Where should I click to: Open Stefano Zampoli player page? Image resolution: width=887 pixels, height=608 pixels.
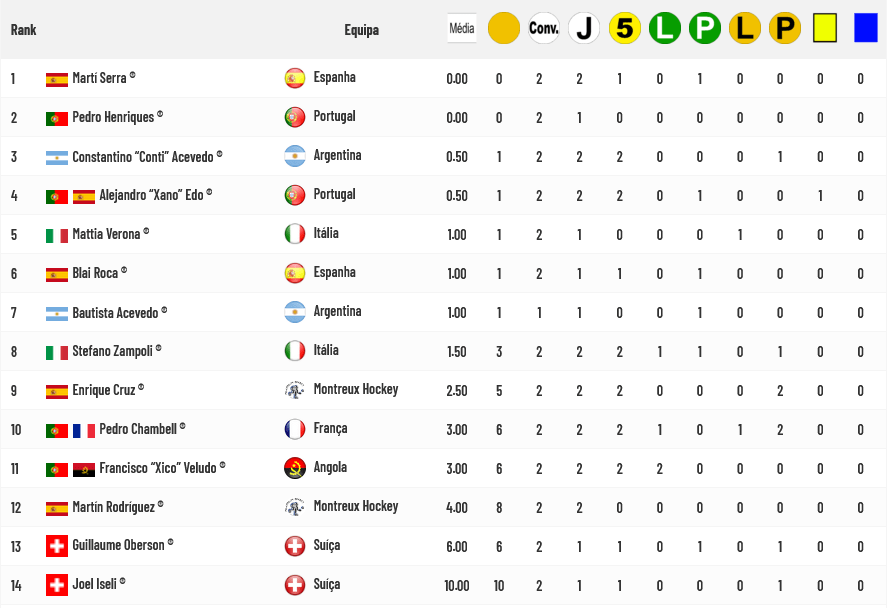(111, 351)
